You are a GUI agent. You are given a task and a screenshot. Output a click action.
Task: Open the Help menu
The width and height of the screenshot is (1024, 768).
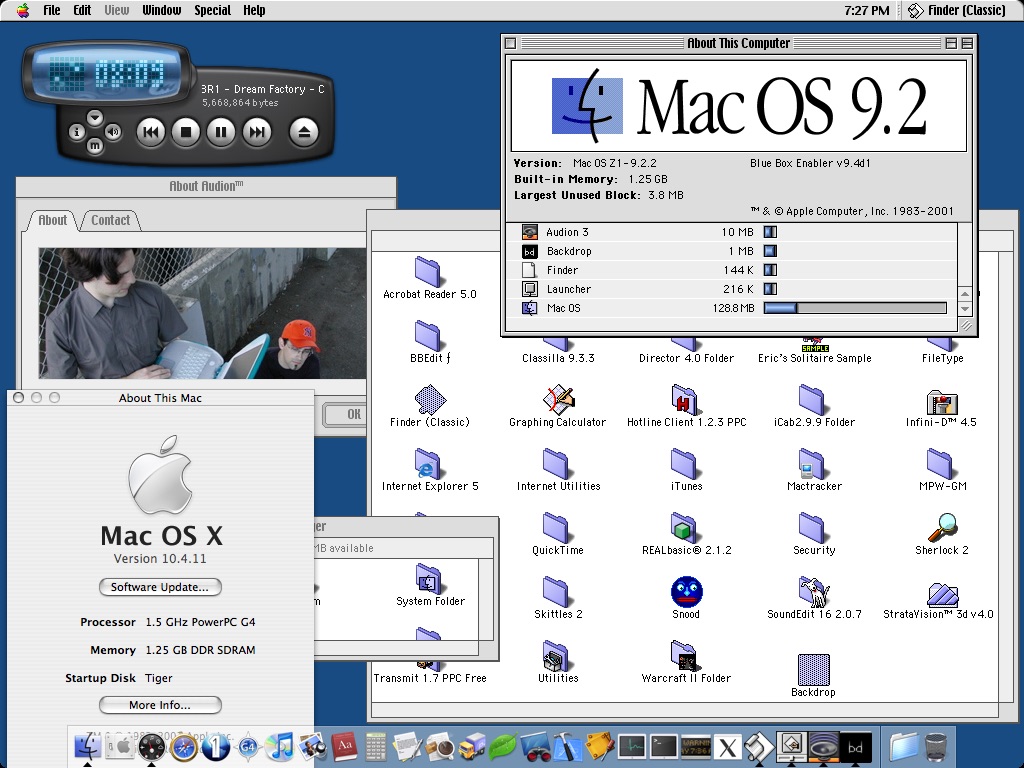(254, 10)
